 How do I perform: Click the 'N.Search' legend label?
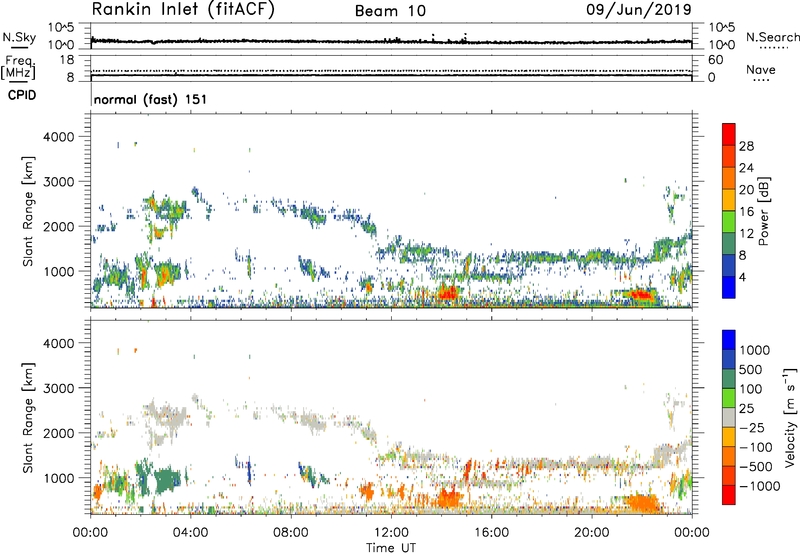[773, 37]
